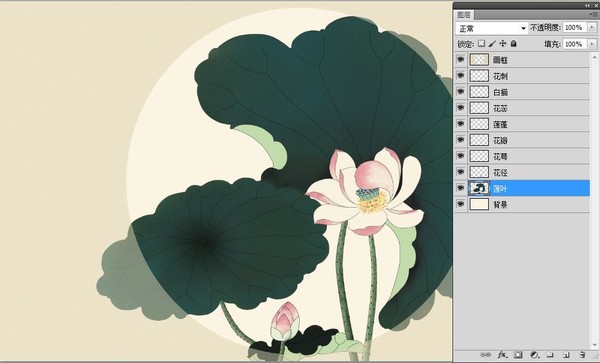Viewport: 600px width, 363px height.
Task: Hide the 花萼 layer
Action: point(461,156)
